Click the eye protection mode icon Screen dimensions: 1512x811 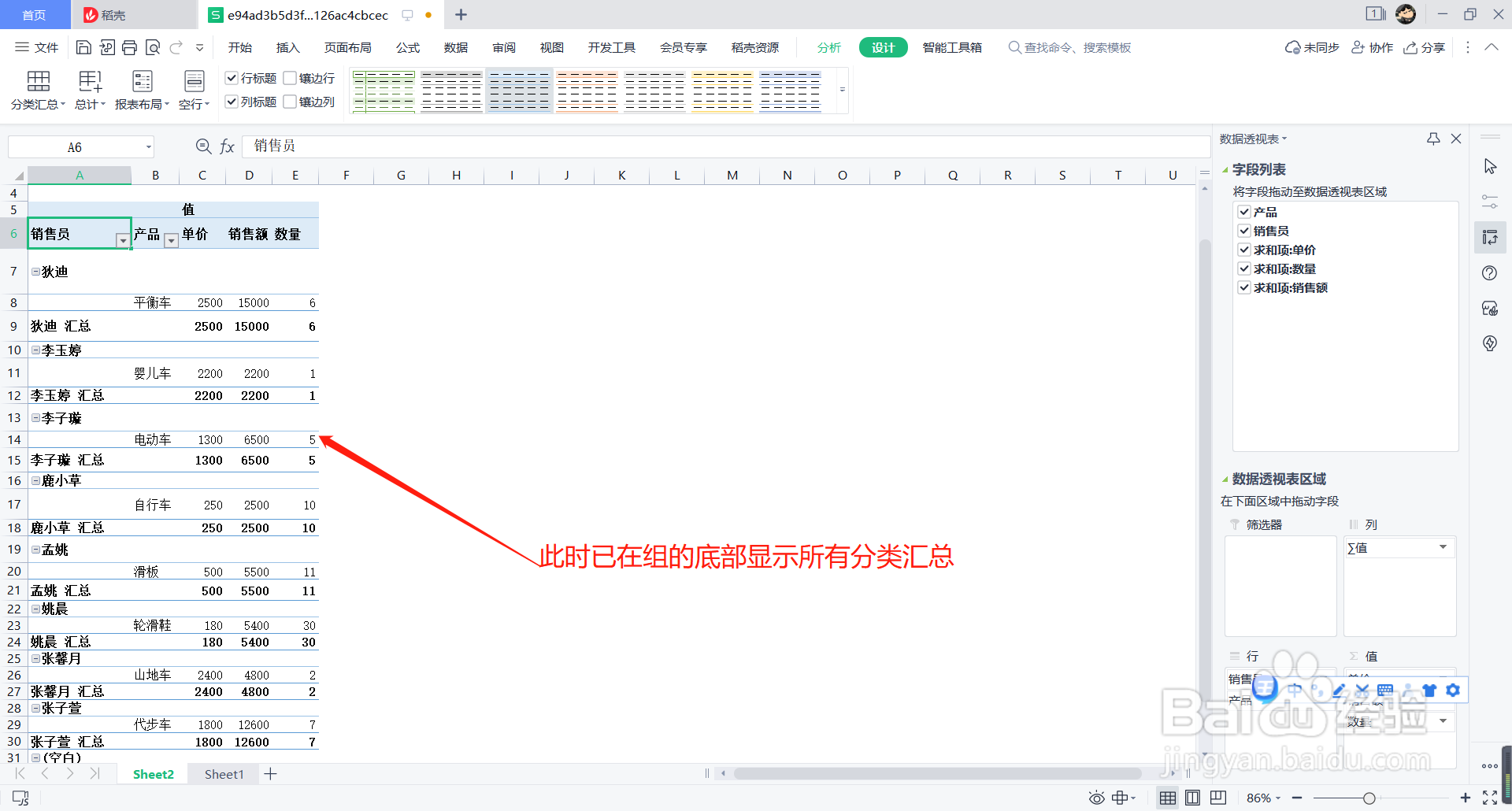coord(1096,798)
